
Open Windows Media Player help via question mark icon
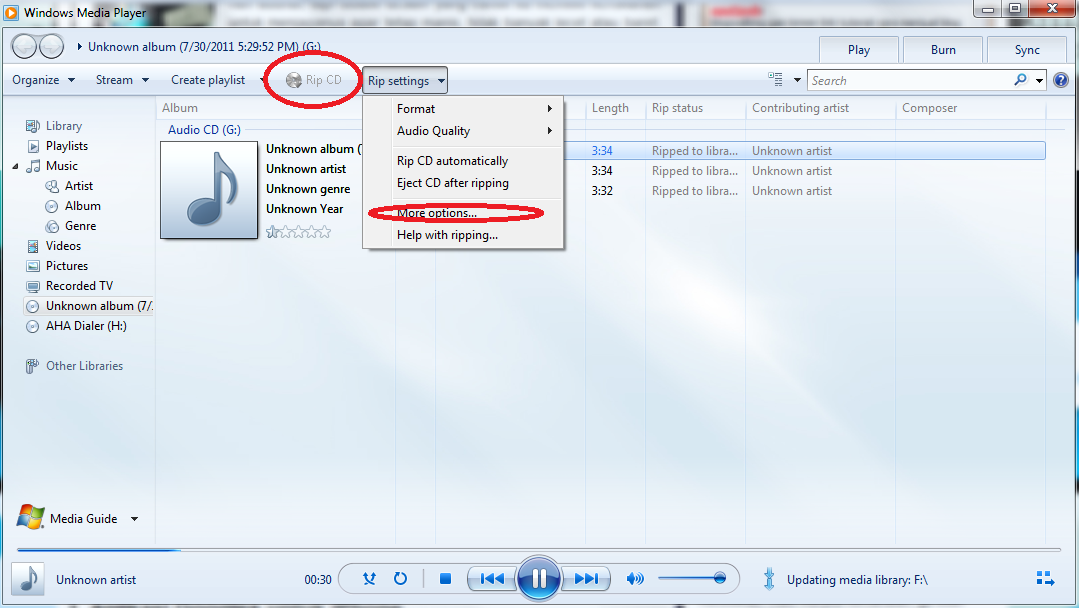(x=1060, y=80)
